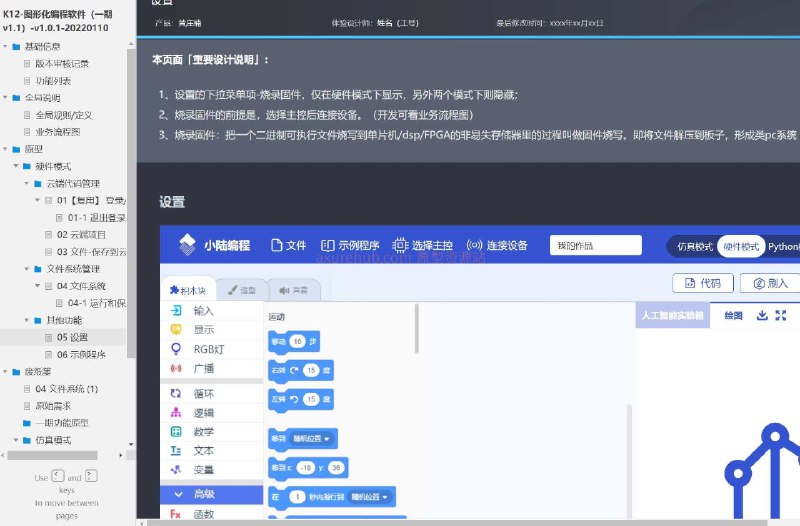The width and height of the screenshot is (800, 526).
Task: Collapse the 04 文件系统 page node
Action: [x=37, y=286]
